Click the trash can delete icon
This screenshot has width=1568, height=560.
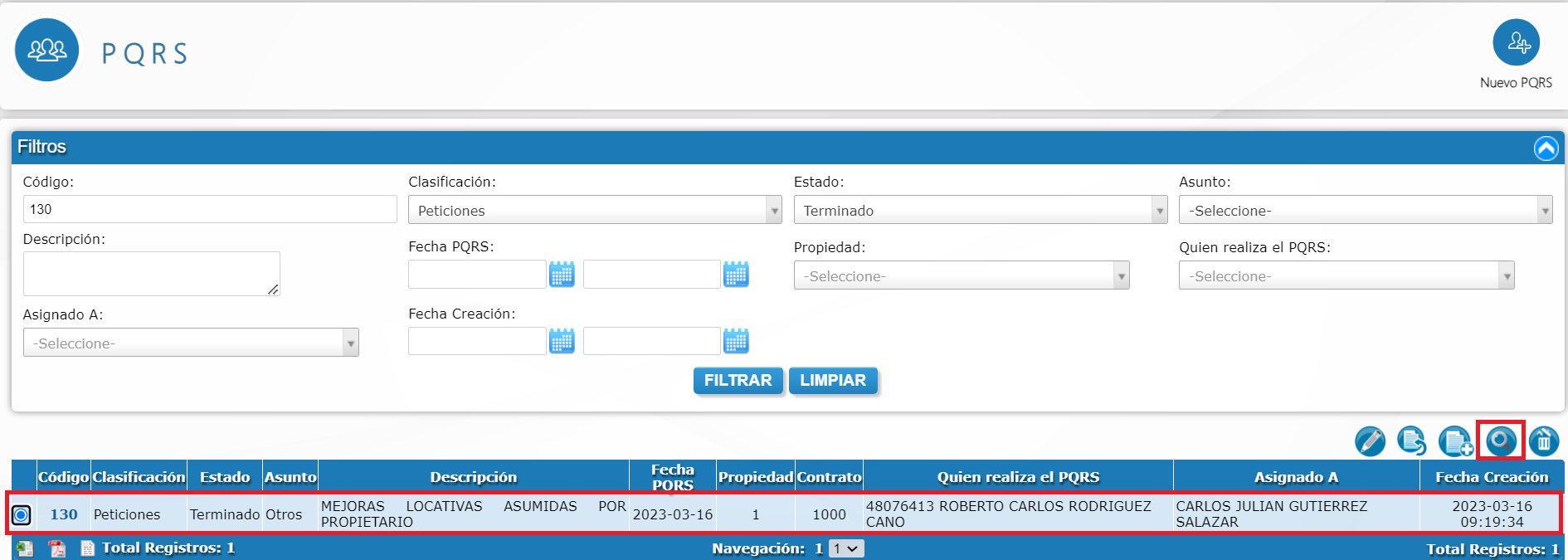click(x=1544, y=441)
